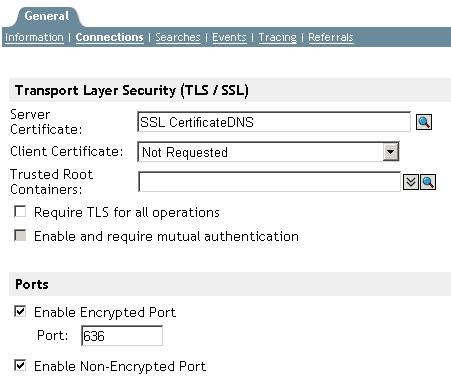This screenshot has height=383, width=451.
Task: Click the encrypted Port number field
Action: tap(122, 336)
